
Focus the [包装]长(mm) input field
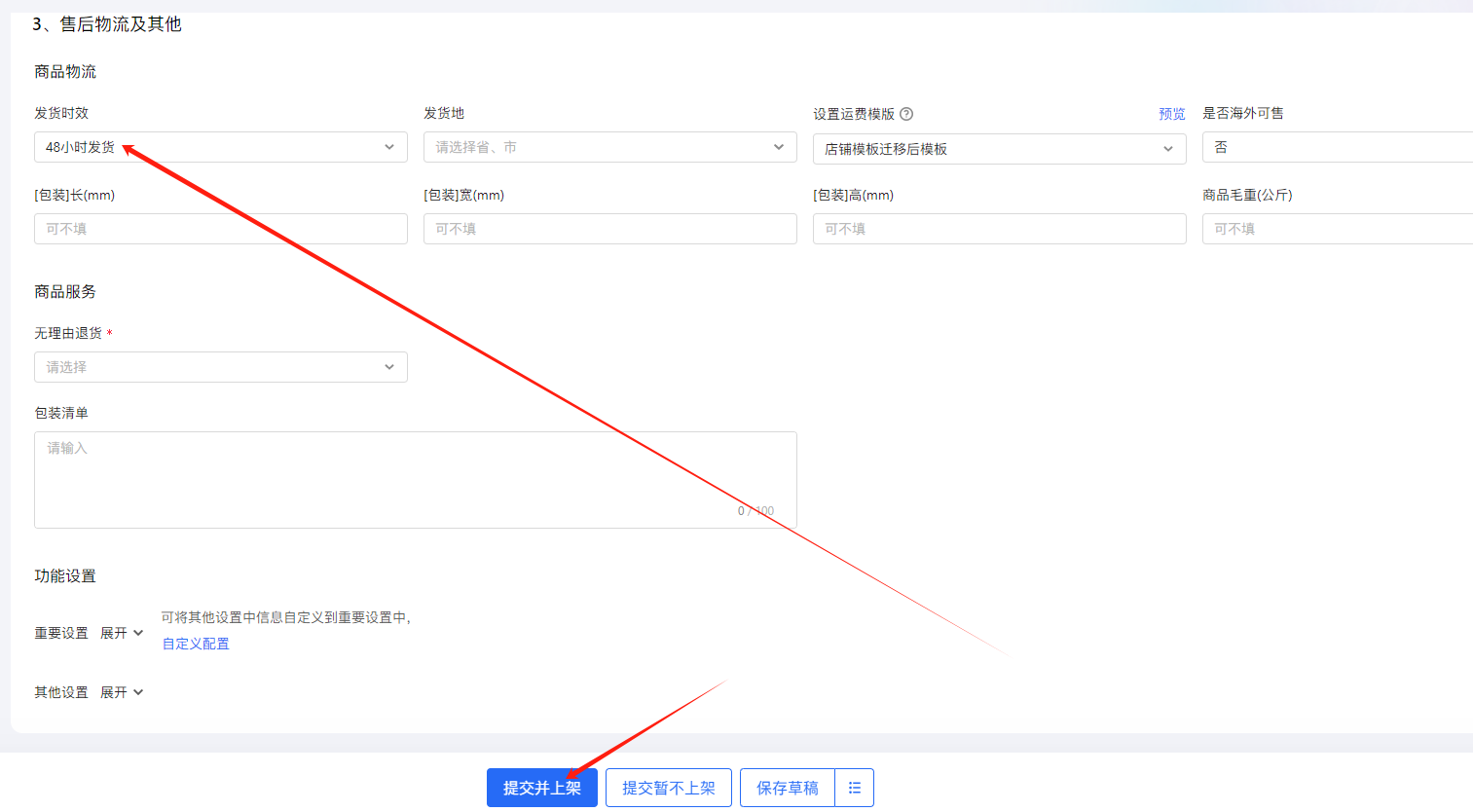tap(220, 229)
